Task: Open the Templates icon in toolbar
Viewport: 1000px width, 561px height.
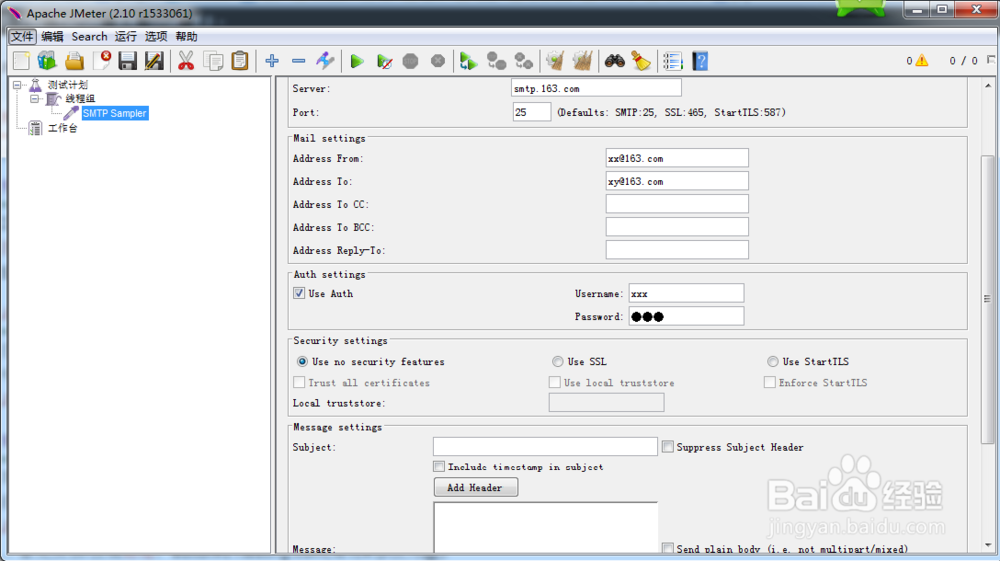Action: (47, 61)
